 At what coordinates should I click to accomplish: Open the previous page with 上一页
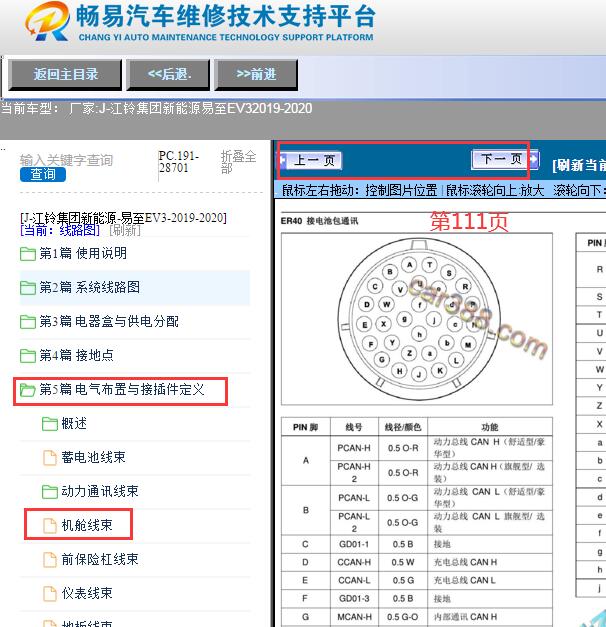click(x=311, y=161)
